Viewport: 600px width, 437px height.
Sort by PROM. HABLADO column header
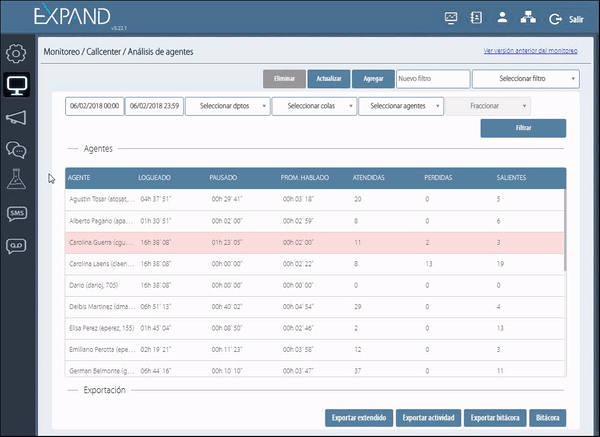click(305, 178)
